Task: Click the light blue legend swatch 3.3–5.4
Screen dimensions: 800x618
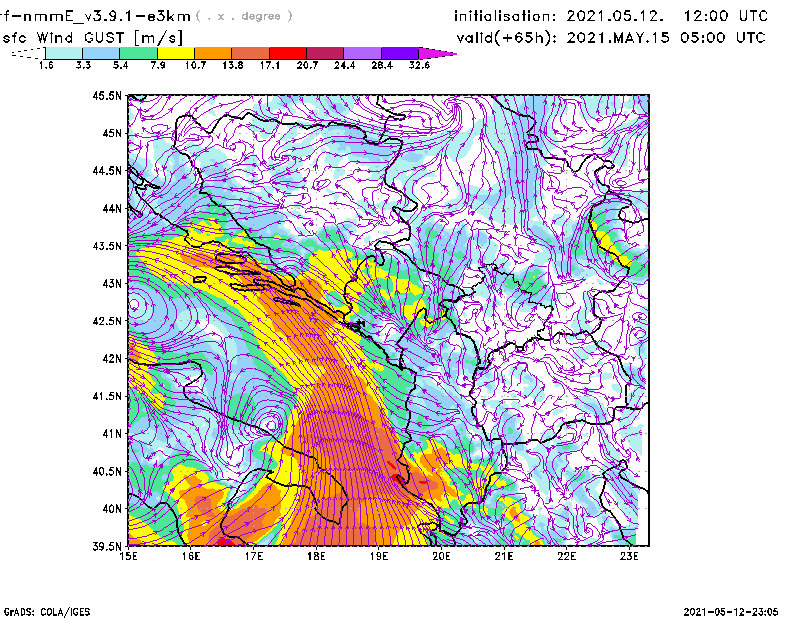Action: [101, 53]
